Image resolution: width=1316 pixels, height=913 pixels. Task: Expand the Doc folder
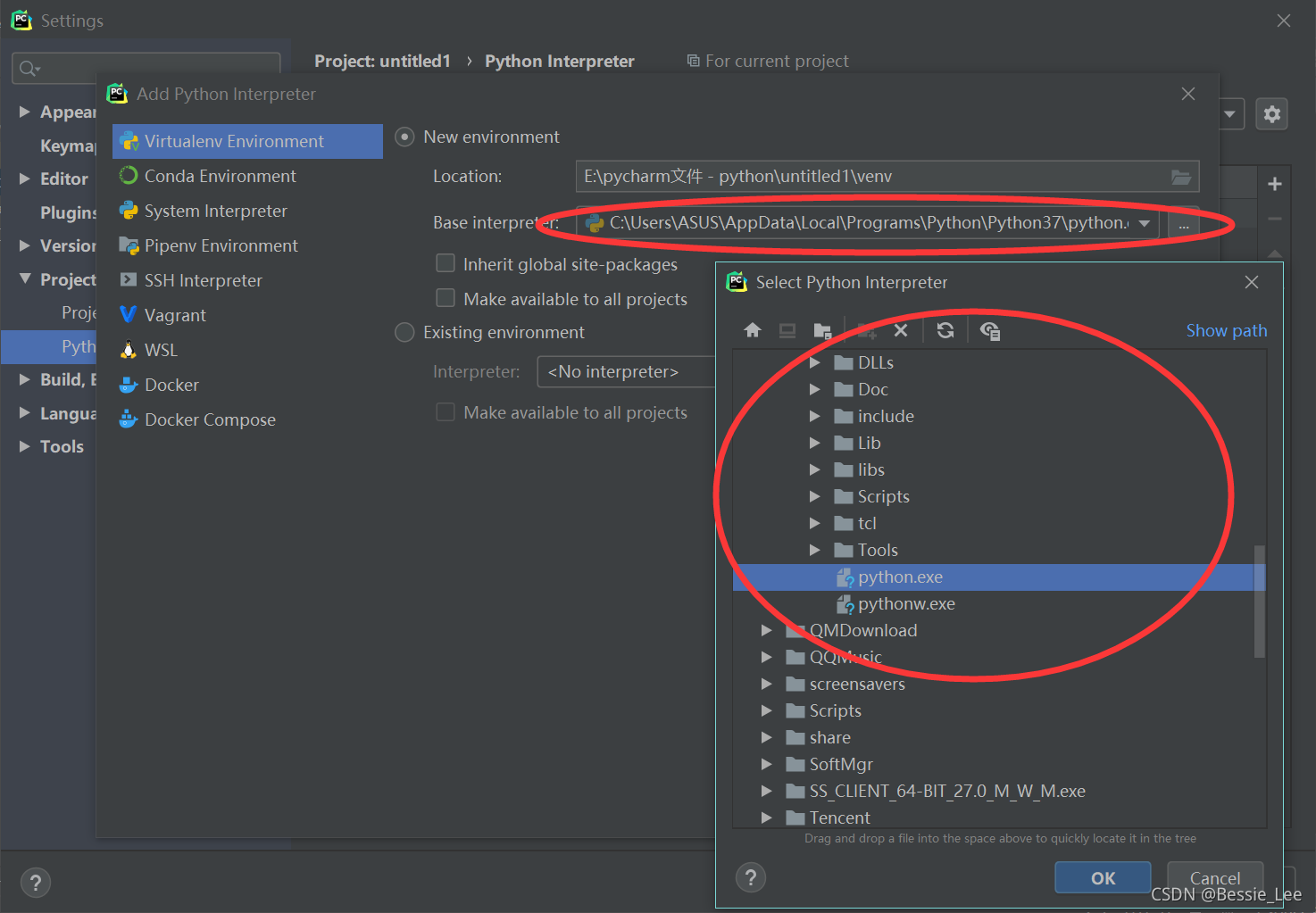coord(814,389)
